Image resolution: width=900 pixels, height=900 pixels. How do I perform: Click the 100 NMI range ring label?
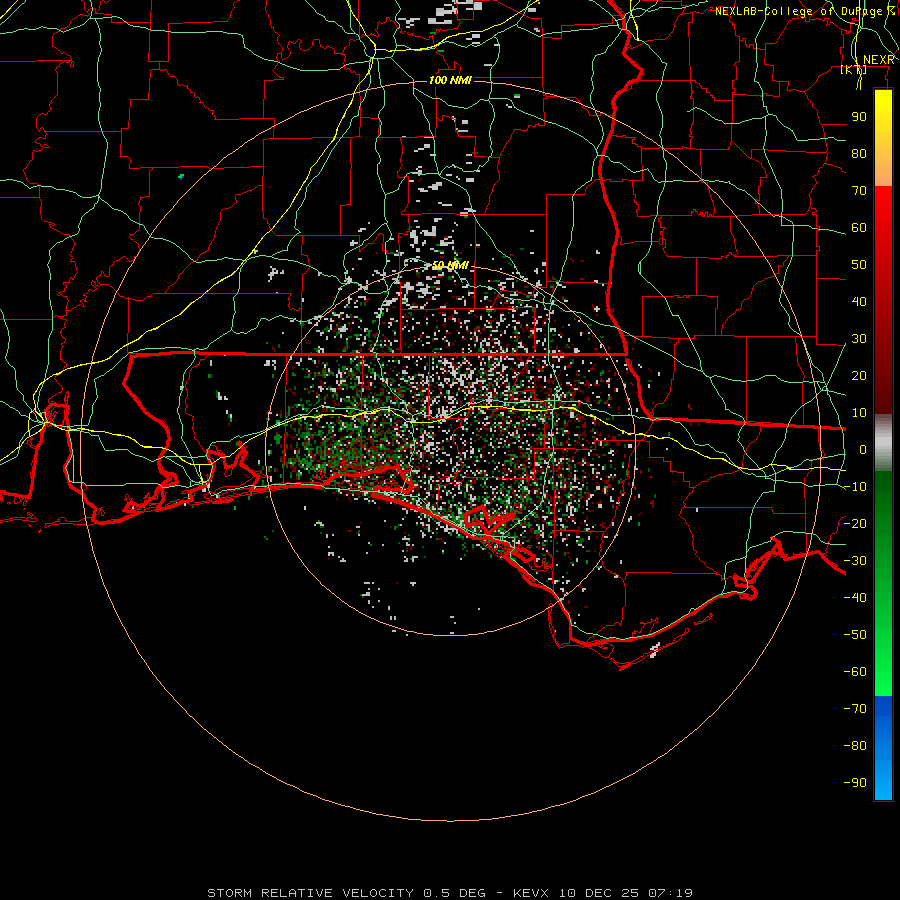(x=450, y=80)
